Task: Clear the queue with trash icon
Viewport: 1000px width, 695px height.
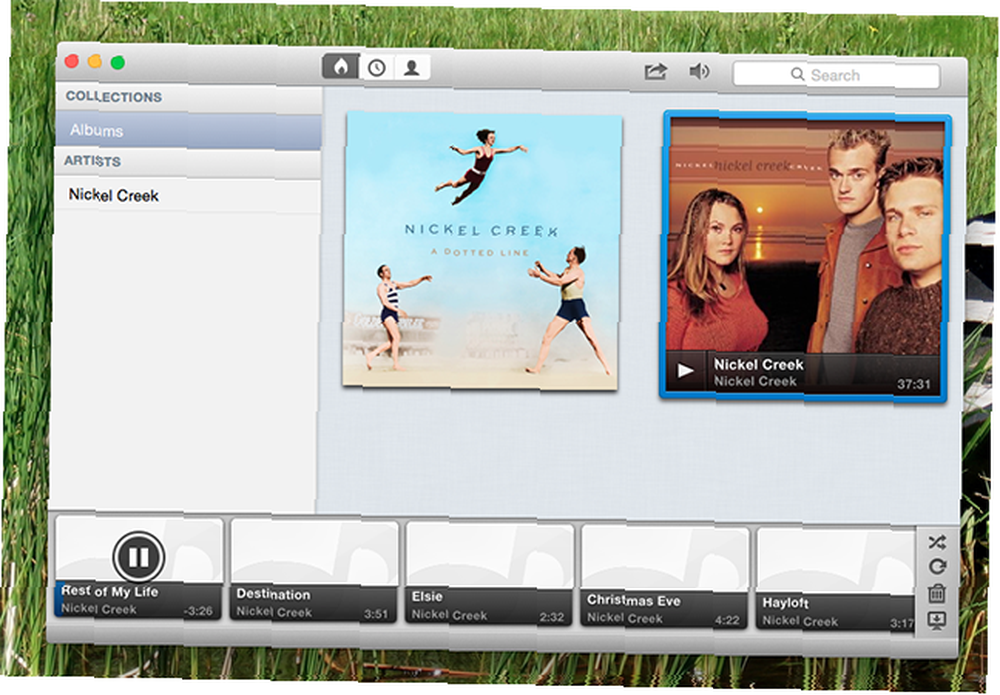Action: pyautogui.click(x=937, y=593)
